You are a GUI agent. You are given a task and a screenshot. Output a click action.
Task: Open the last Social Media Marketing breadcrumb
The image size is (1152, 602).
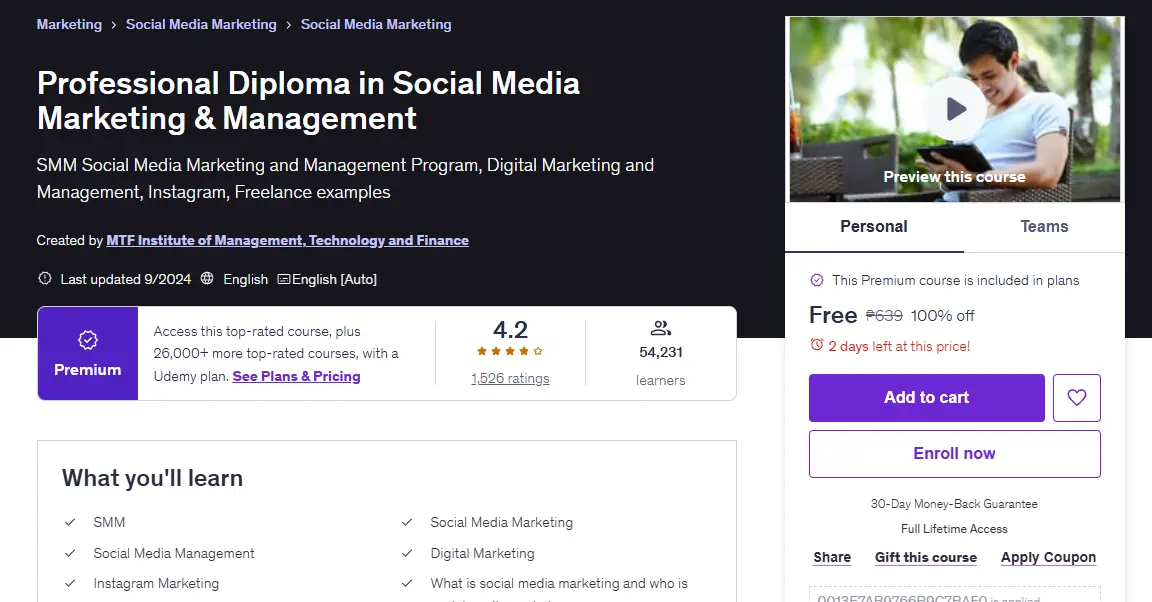(x=376, y=24)
